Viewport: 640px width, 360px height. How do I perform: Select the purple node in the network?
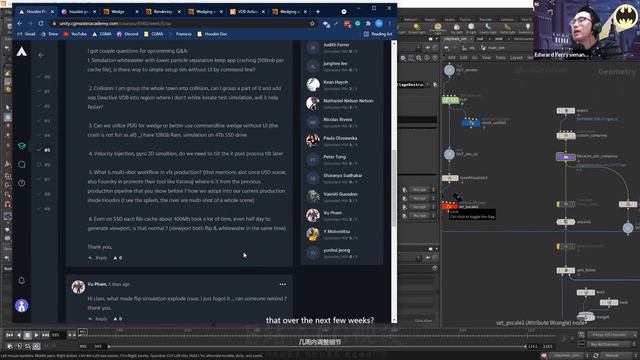point(566,157)
